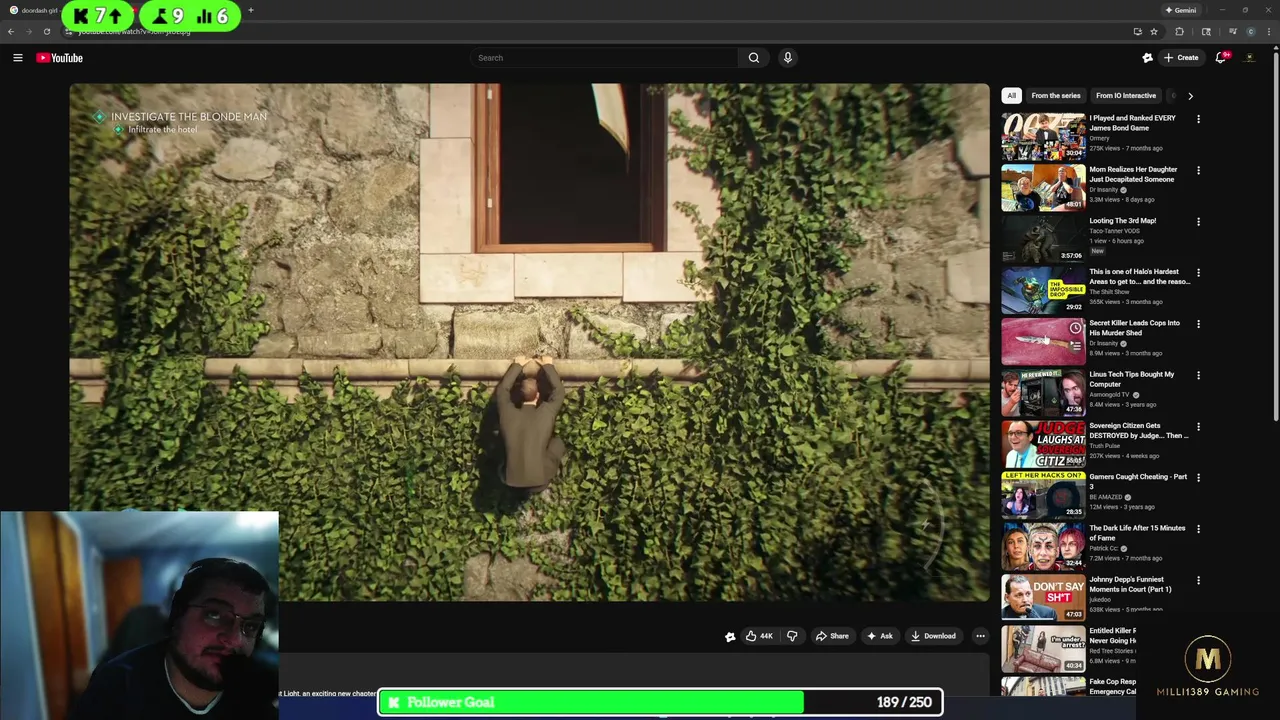Switch to the 'doordash girl' browser tab
Screen dimensions: 1280x720
(x=40, y=10)
